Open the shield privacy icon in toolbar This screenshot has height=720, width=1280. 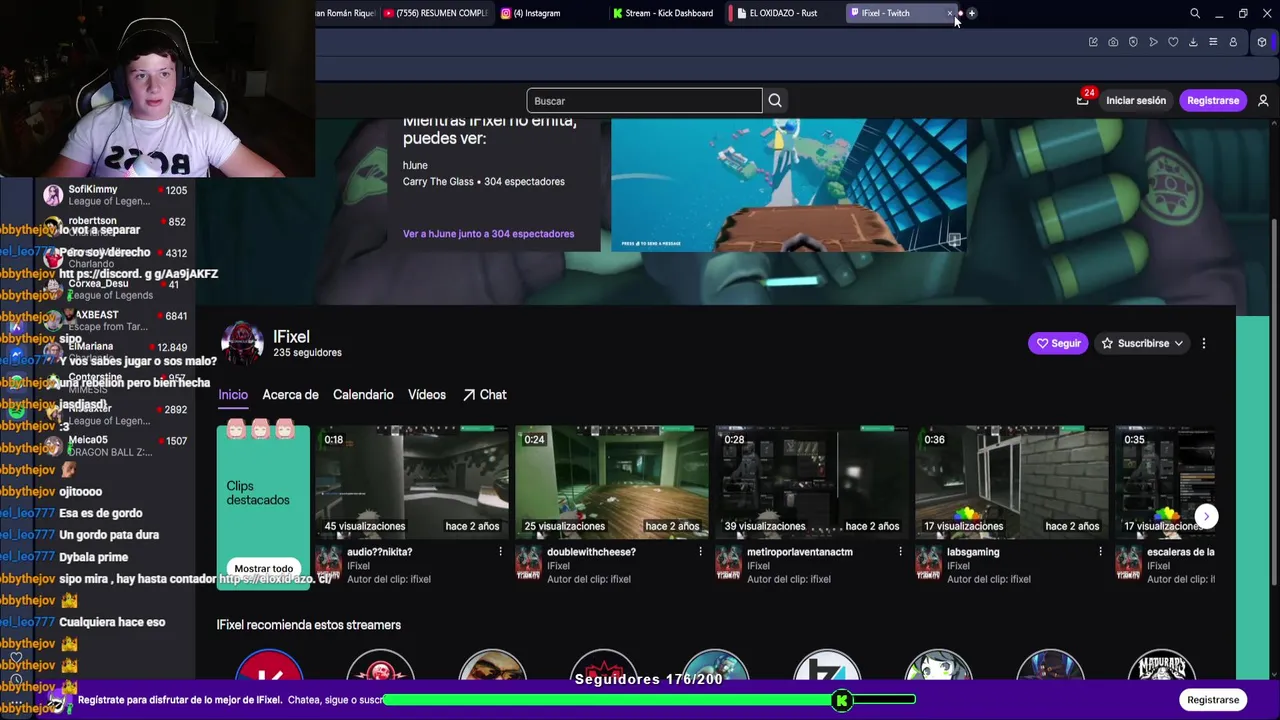tap(1133, 42)
